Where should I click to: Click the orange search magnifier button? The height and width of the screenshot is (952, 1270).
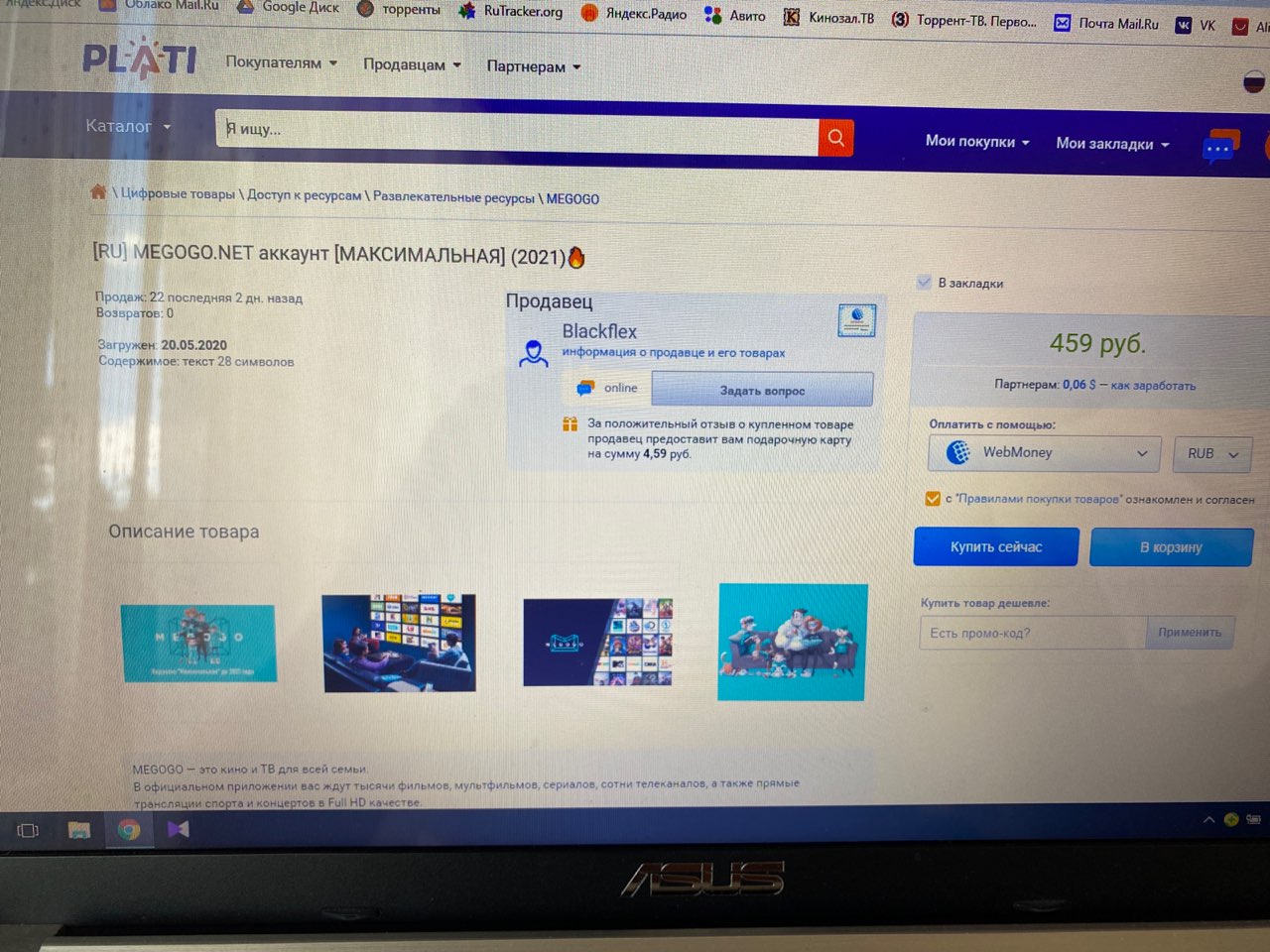coord(835,137)
